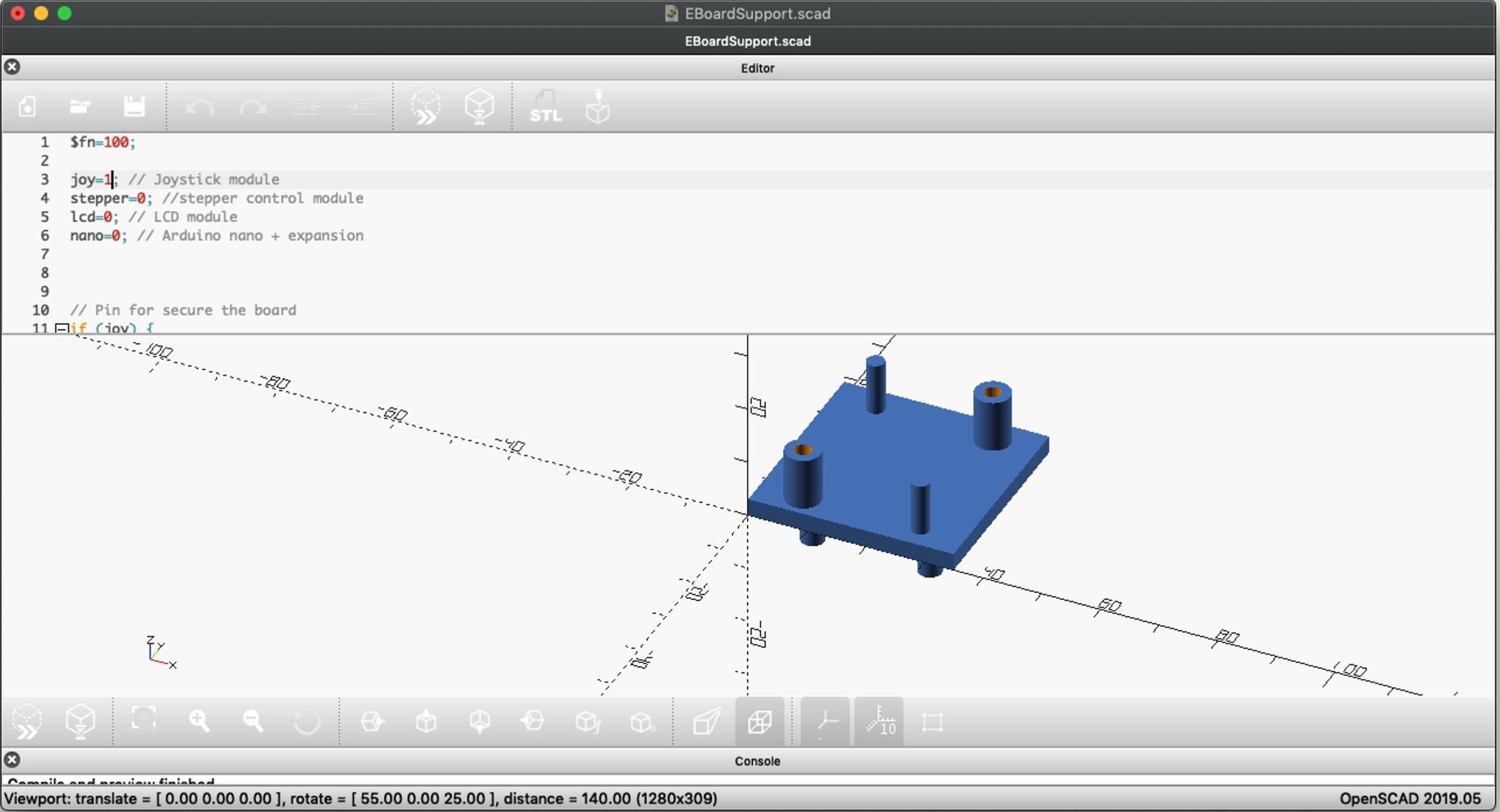This screenshot has width=1500, height=812.
Task: Reset the 3D view
Action: 306,721
